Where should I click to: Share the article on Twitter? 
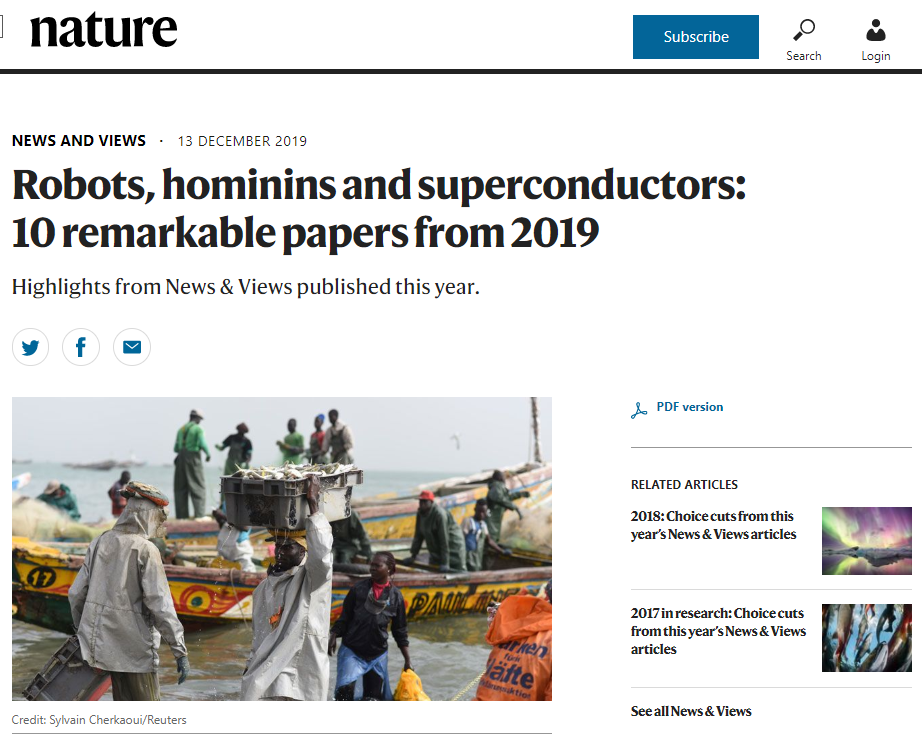31,347
